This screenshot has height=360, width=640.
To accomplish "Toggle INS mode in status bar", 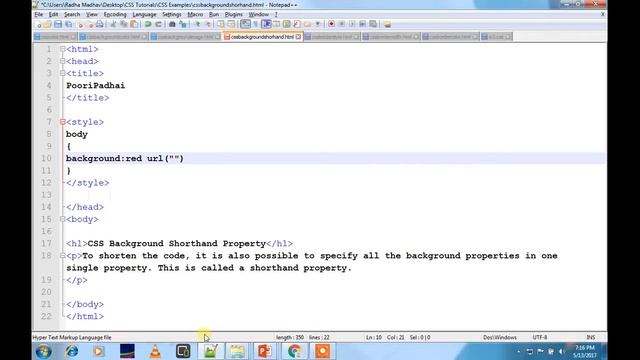I will [x=590, y=338].
